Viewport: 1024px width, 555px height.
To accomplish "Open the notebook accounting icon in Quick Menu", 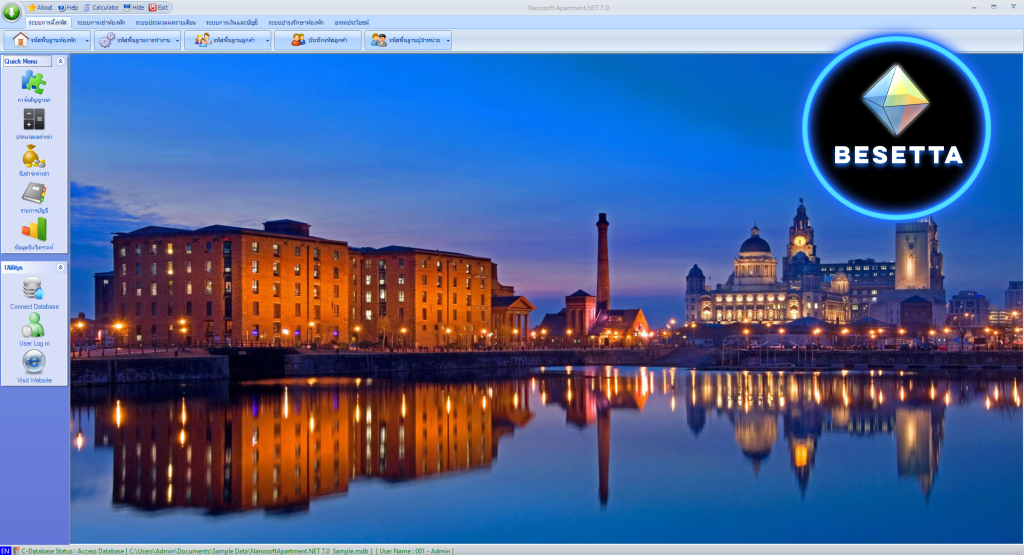I will [x=34, y=193].
